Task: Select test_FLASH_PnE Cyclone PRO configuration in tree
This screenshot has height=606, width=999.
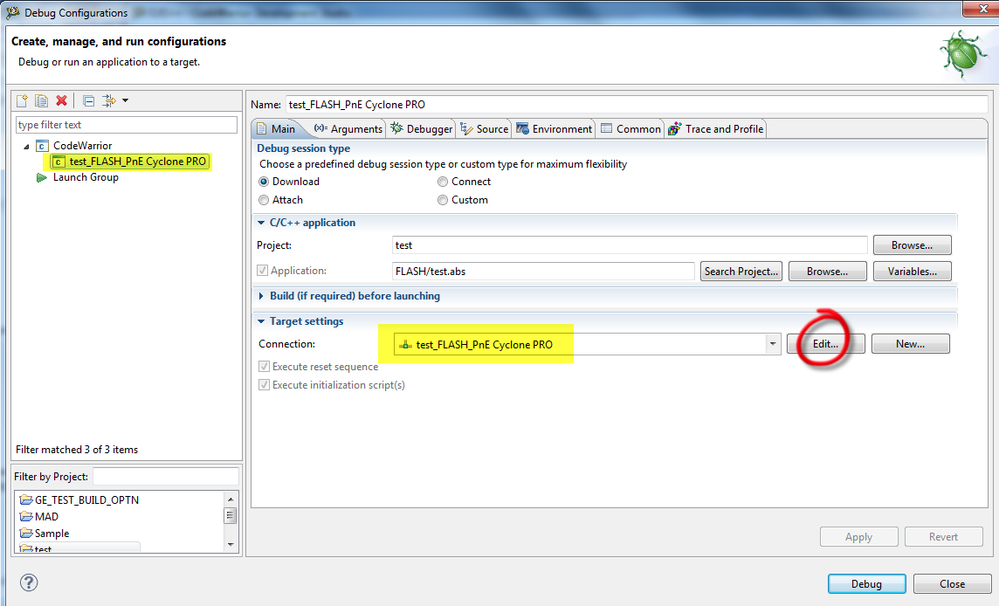Action: pyautogui.click(x=130, y=162)
